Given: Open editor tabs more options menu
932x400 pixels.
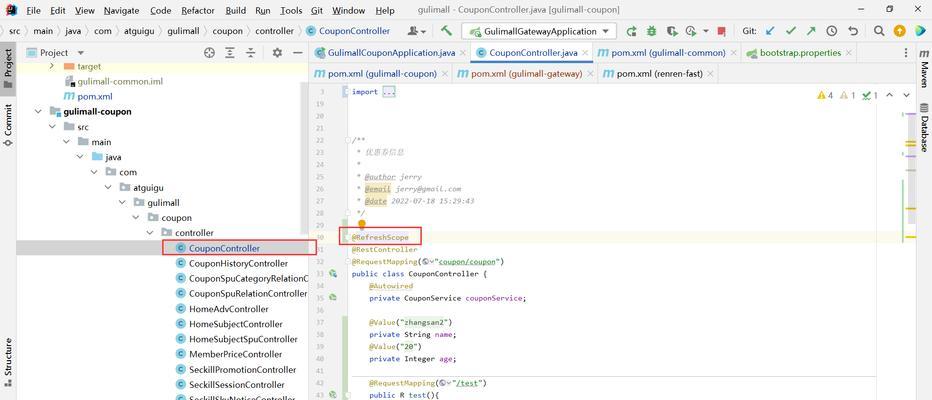Looking at the screenshot, I should click(905, 53).
